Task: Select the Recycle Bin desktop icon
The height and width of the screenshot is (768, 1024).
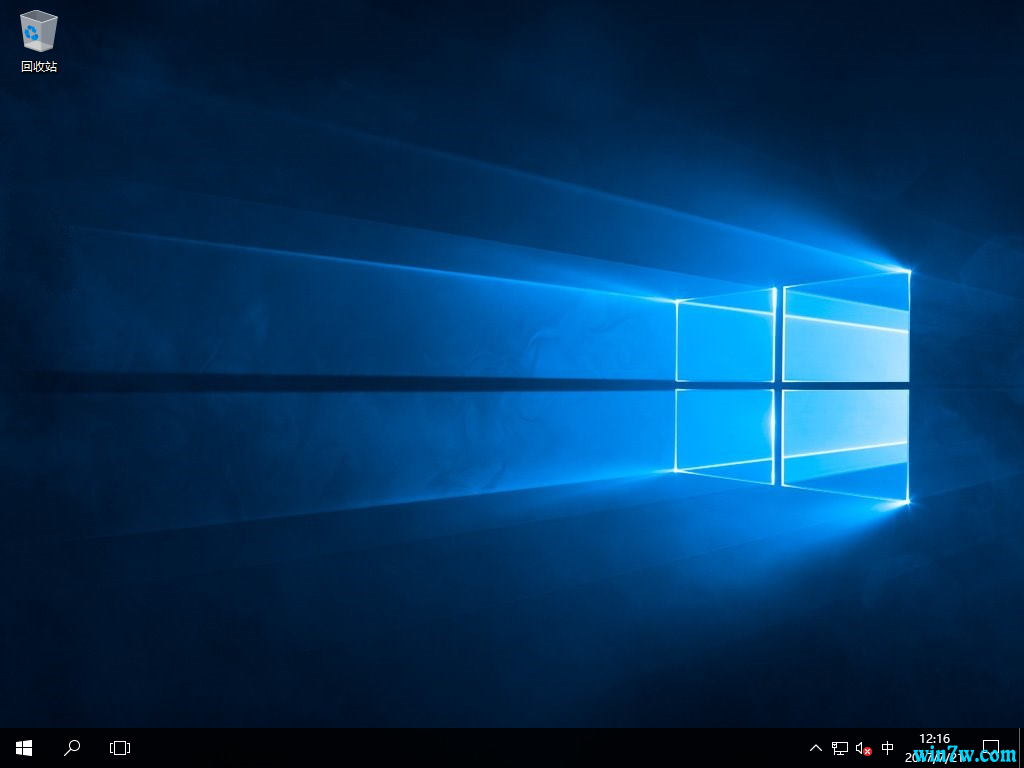Action: [39, 40]
